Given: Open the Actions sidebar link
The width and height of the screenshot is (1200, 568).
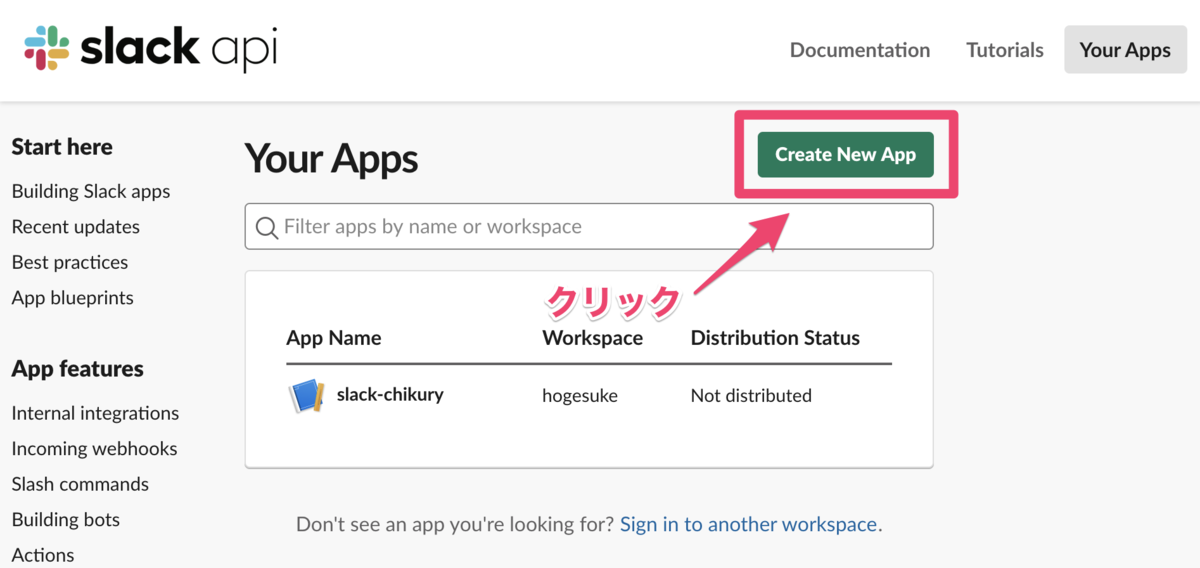Looking at the screenshot, I should pyautogui.click(x=43, y=555).
